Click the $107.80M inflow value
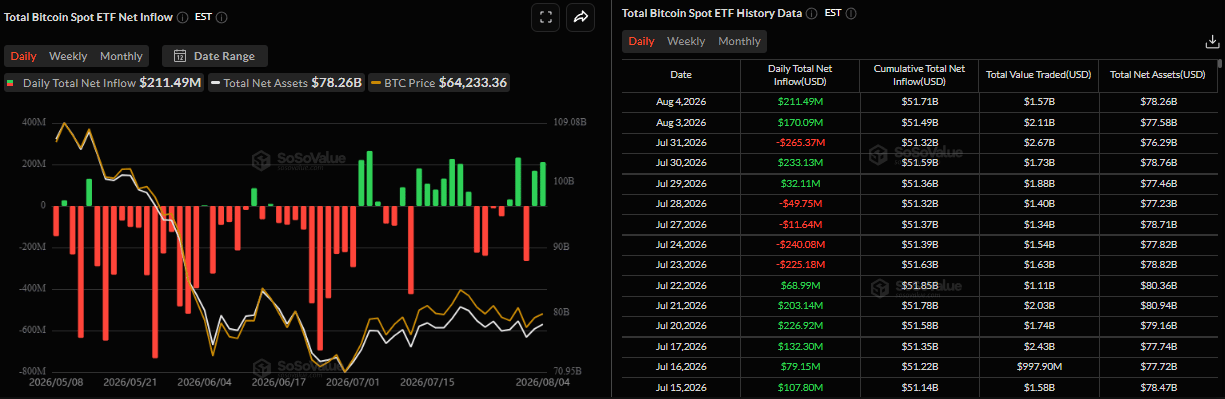Image resolution: width=1225 pixels, height=399 pixels. (799, 388)
